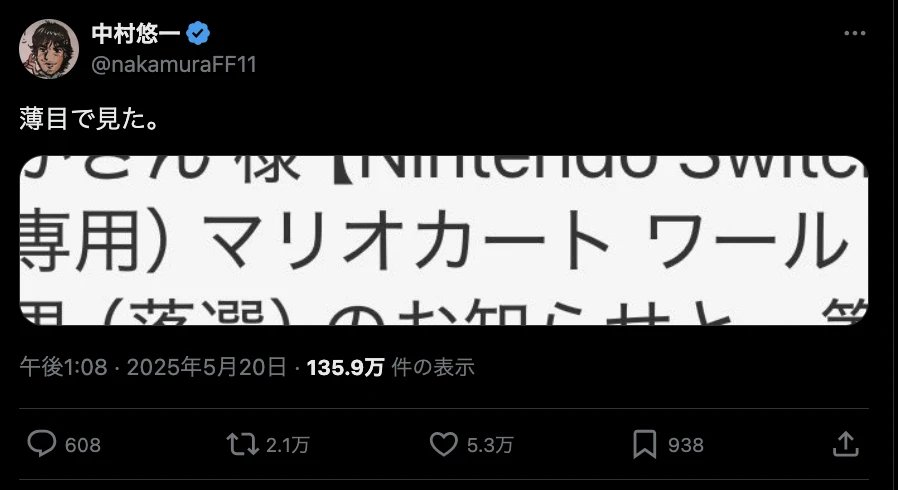Click the reply speech bubble icon

coord(42,445)
